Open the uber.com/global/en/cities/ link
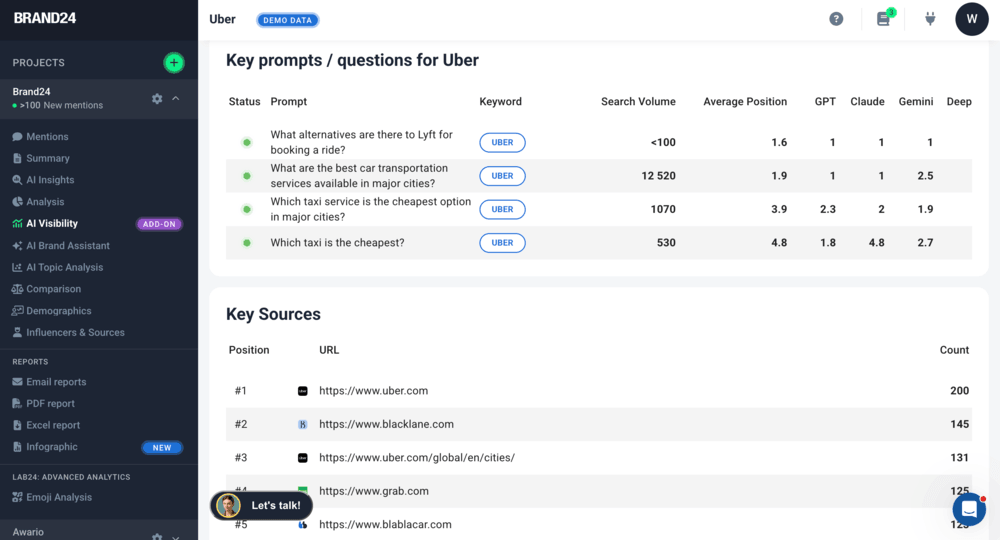Image resolution: width=1000 pixels, height=540 pixels. [417, 458]
